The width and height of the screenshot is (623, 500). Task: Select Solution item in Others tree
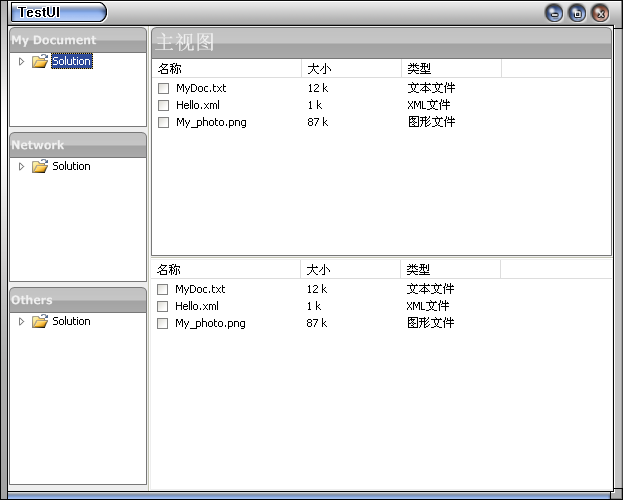tap(72, 321)
